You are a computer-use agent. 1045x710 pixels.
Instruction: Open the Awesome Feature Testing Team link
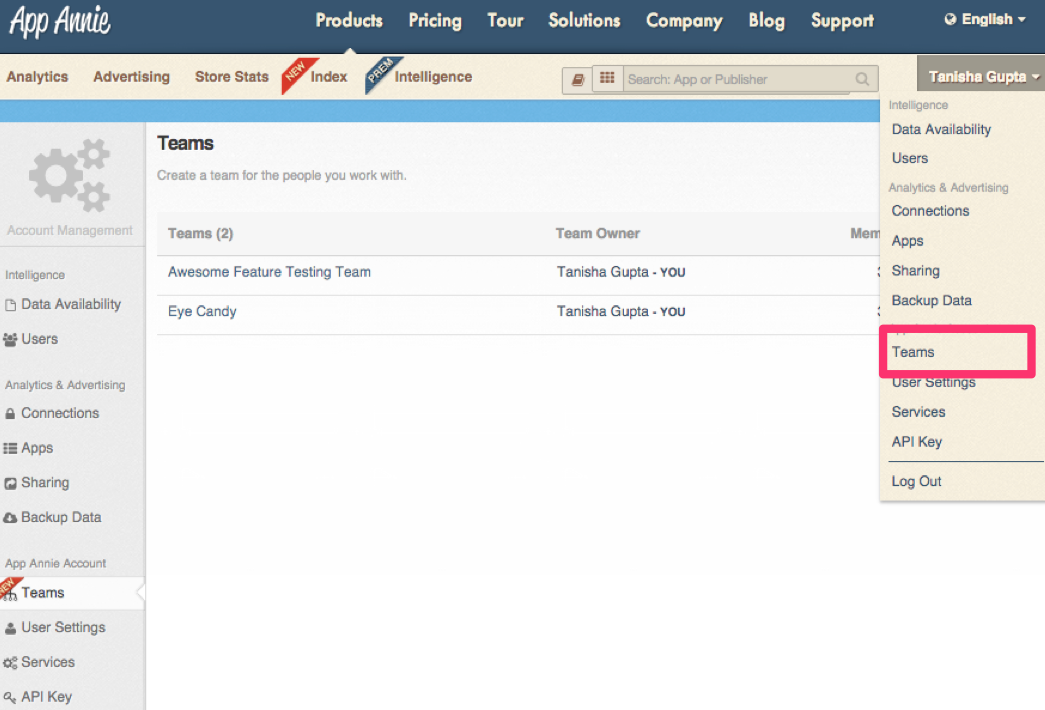[x=269, y=272]
